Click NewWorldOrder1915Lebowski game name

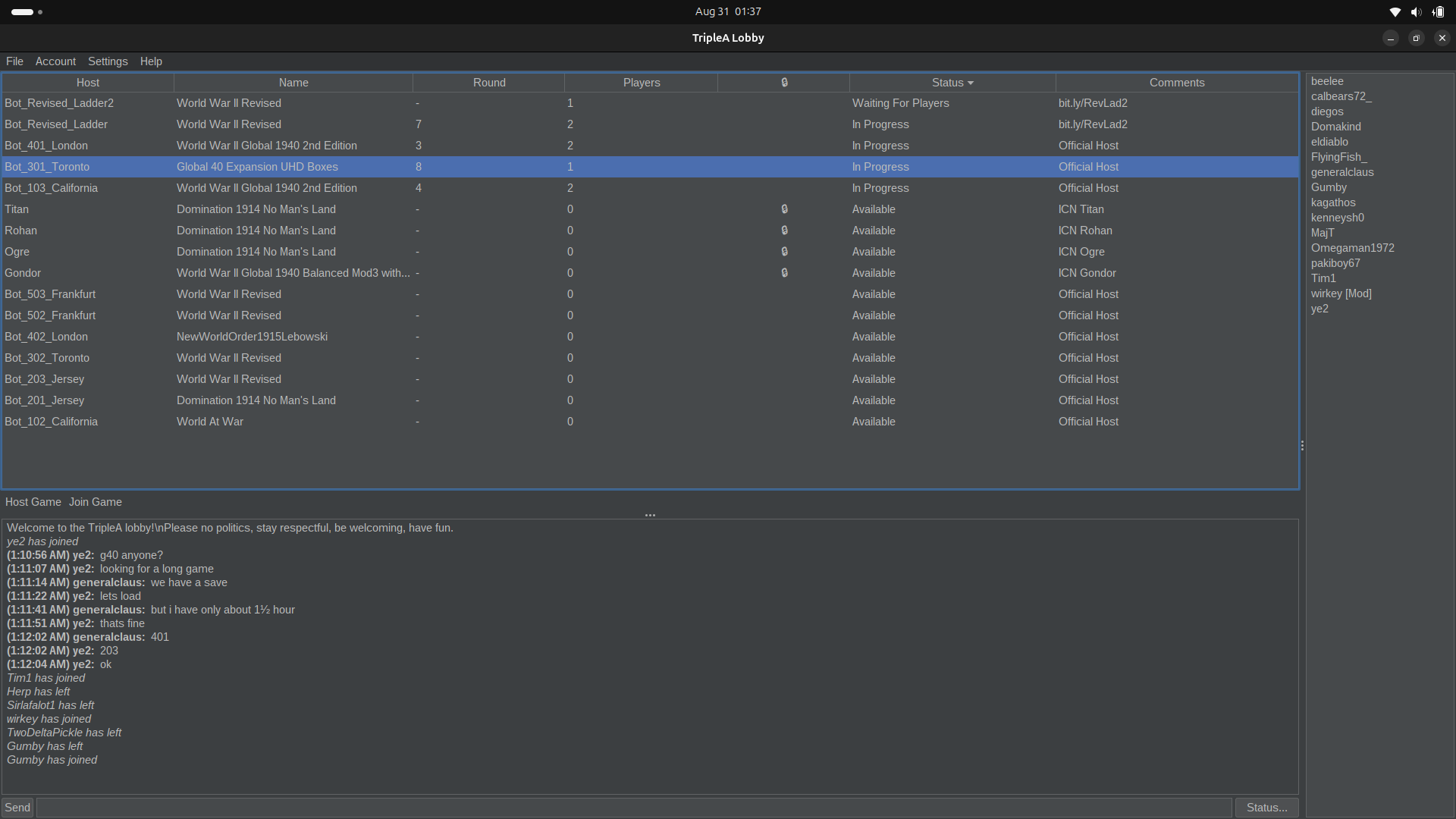tap(252, 337)
